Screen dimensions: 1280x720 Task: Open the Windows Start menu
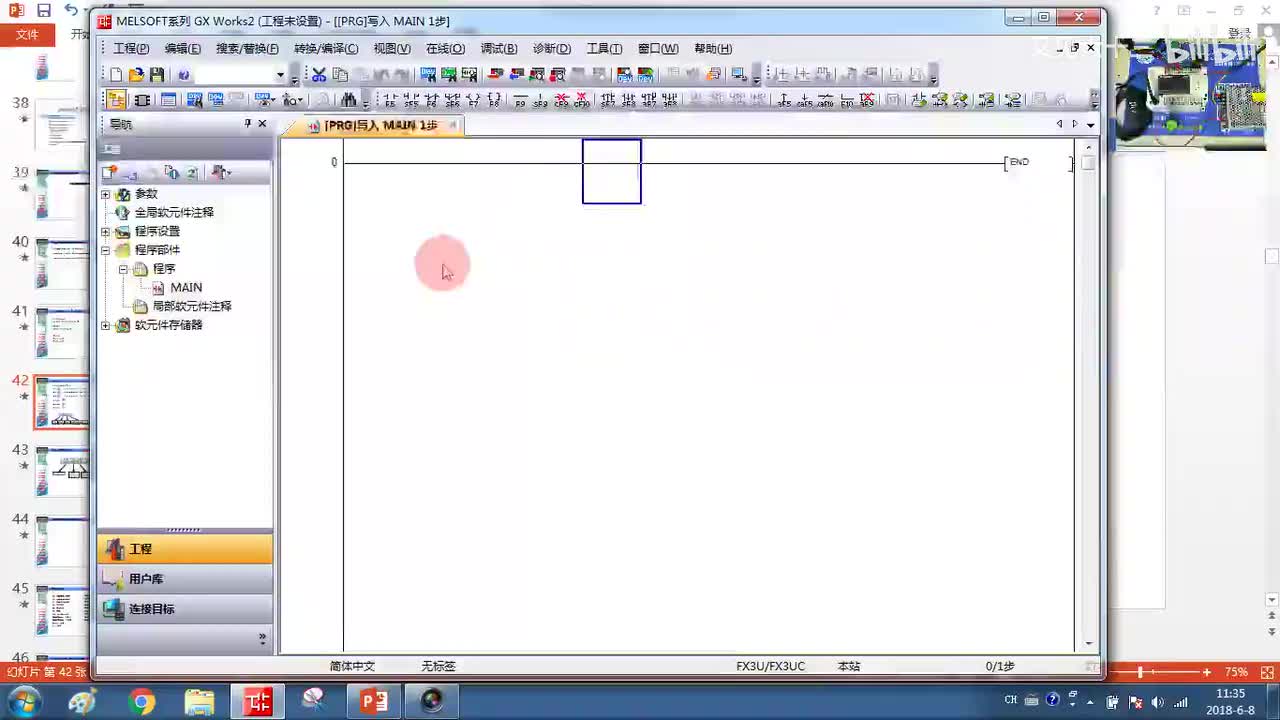point(23,702)
